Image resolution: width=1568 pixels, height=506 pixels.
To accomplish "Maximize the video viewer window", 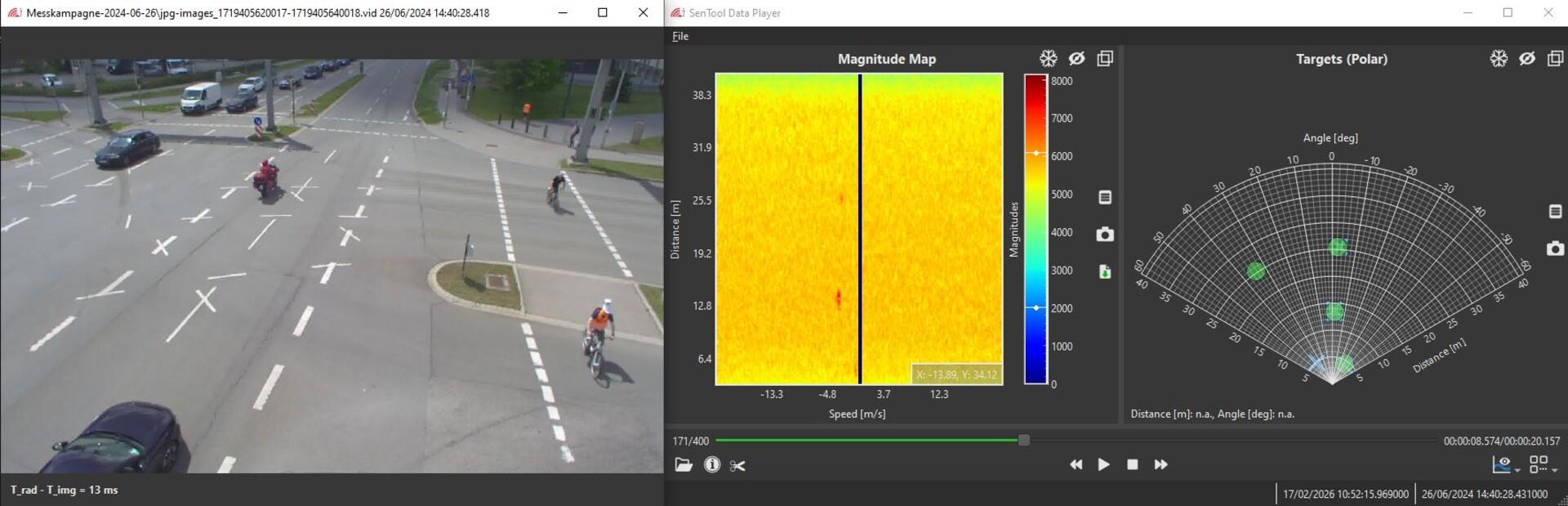I will pos(603,12).
